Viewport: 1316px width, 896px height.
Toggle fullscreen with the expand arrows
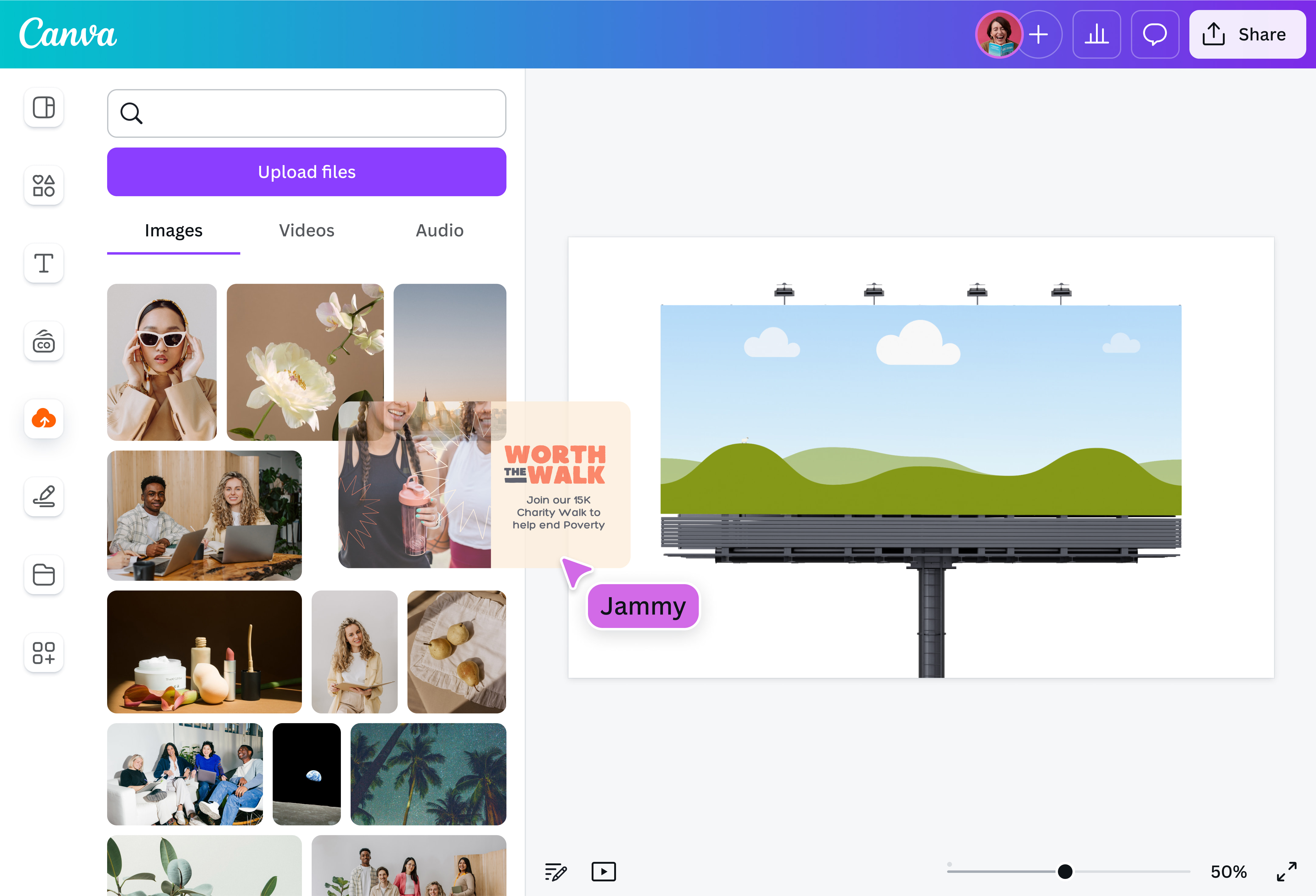pos(1286,872)
